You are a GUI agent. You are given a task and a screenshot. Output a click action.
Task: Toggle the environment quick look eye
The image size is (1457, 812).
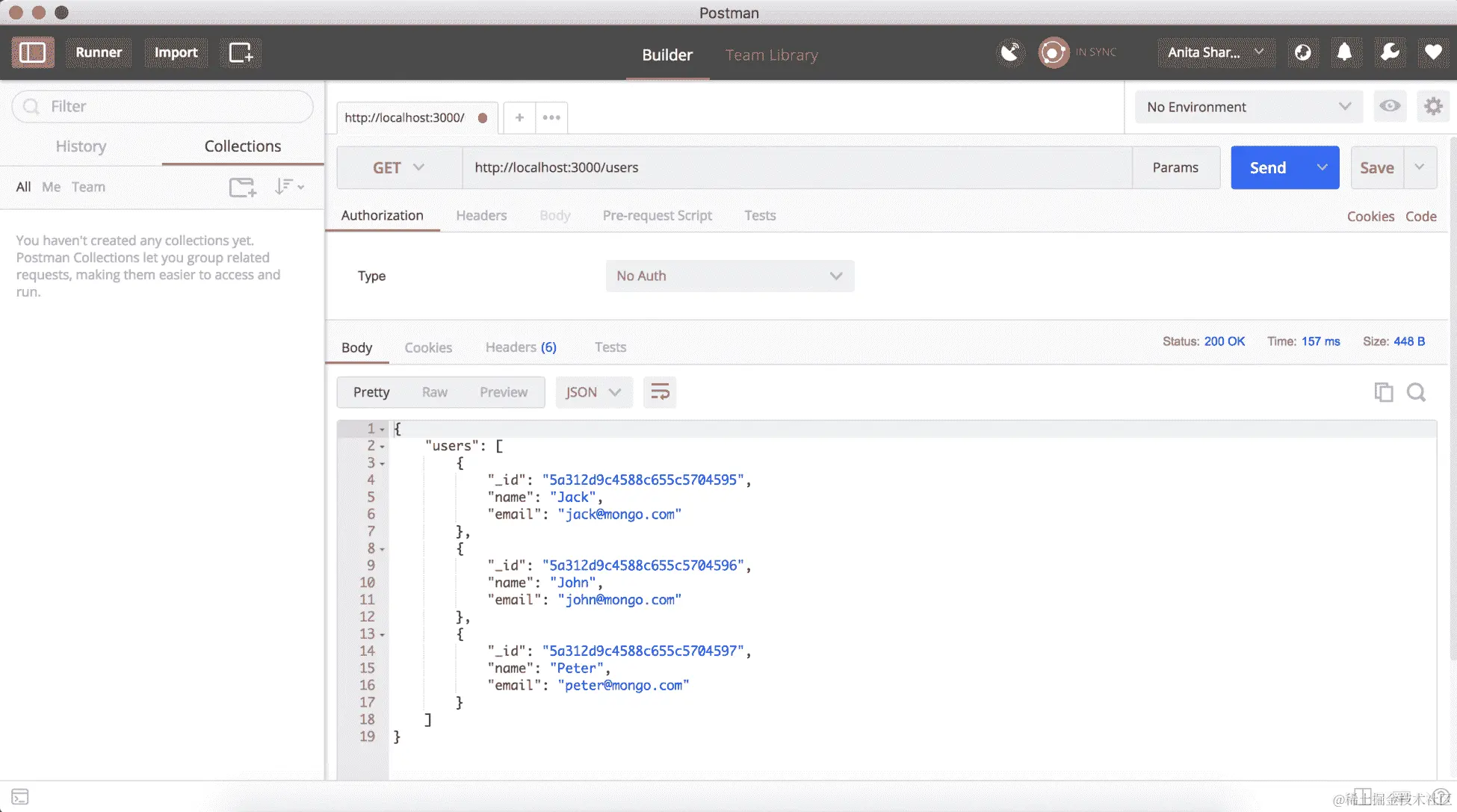coord(1390,106)
